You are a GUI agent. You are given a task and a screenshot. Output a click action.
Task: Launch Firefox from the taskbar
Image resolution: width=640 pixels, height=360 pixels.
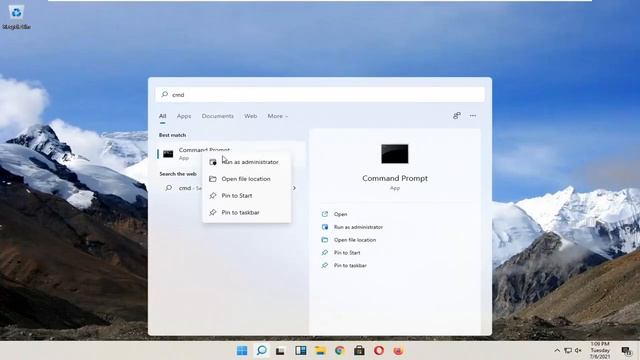[398, 351]
